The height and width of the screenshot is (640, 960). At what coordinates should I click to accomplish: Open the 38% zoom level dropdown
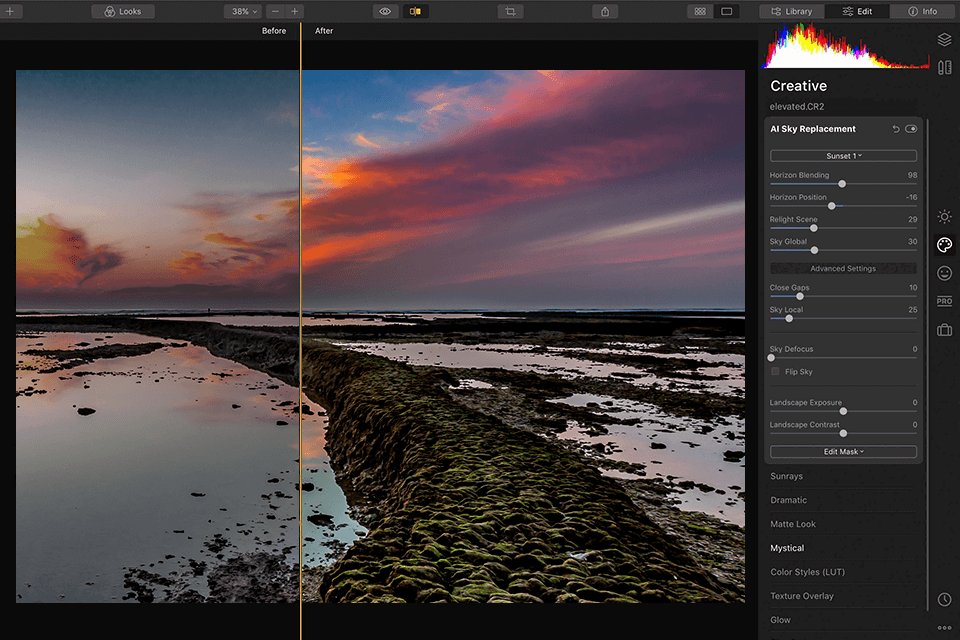[243, 11]
